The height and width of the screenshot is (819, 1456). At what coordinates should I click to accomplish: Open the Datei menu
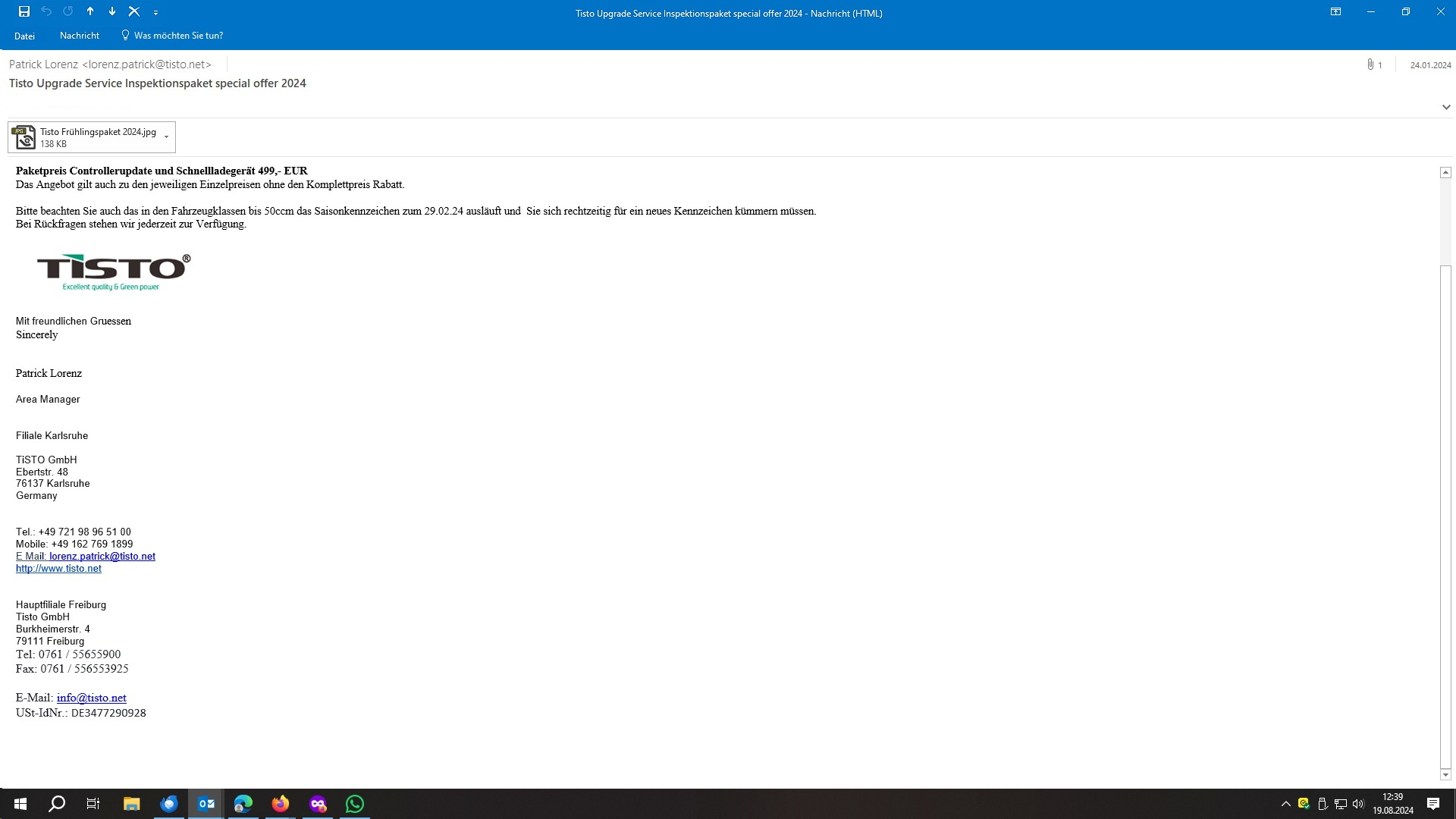[x=24, y=36]
